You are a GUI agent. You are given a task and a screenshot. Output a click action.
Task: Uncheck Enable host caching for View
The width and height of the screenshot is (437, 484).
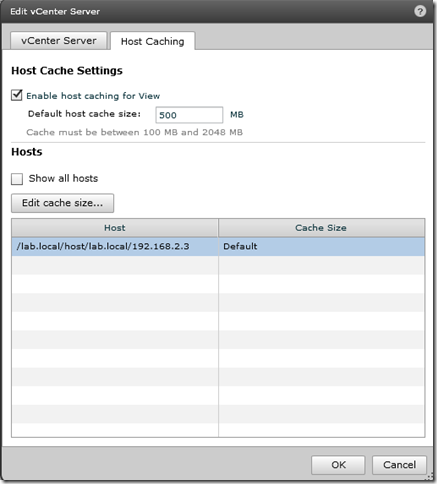17,95
